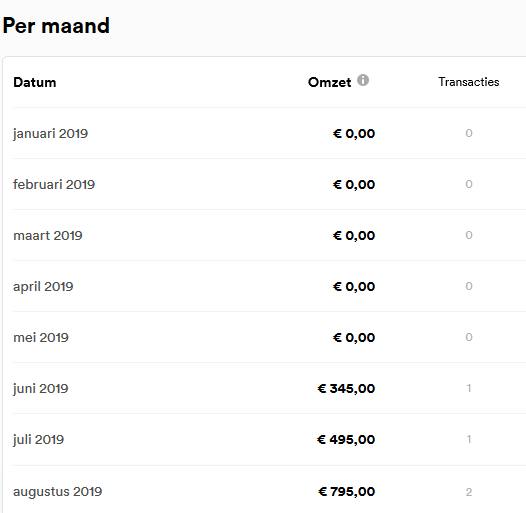The width and height of the screenshot is (526, 513).
Task: Open the januari 2019 row
Action: (x=269, y=133)
